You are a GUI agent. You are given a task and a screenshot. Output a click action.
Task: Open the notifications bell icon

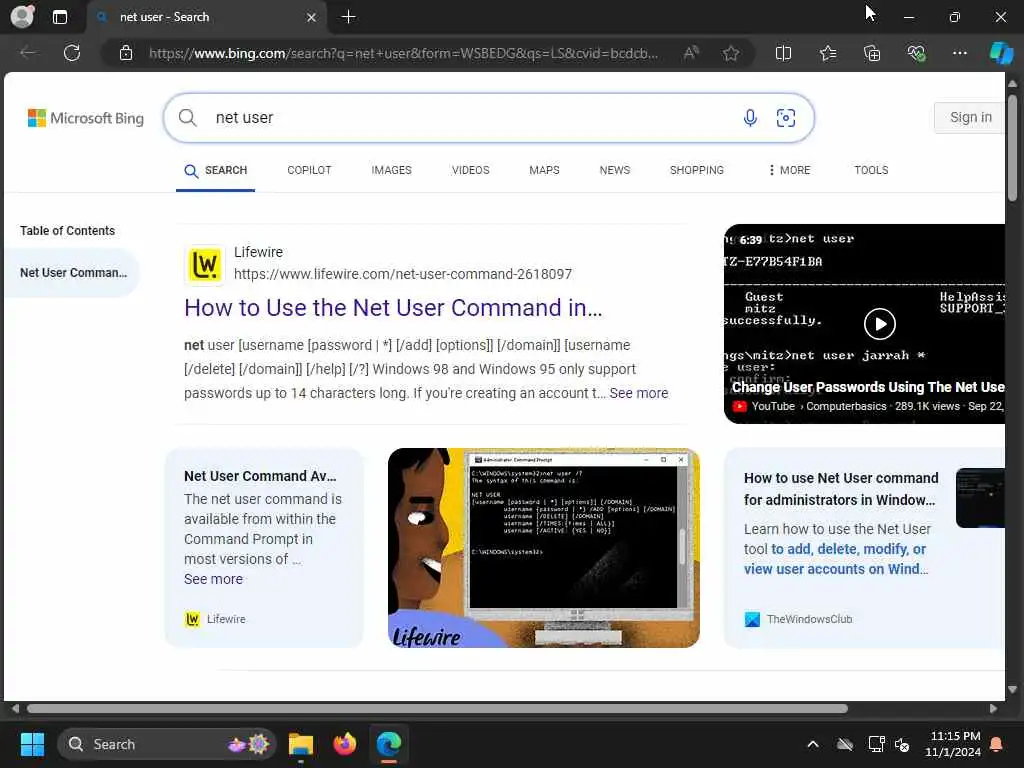(x=996, y=744)
